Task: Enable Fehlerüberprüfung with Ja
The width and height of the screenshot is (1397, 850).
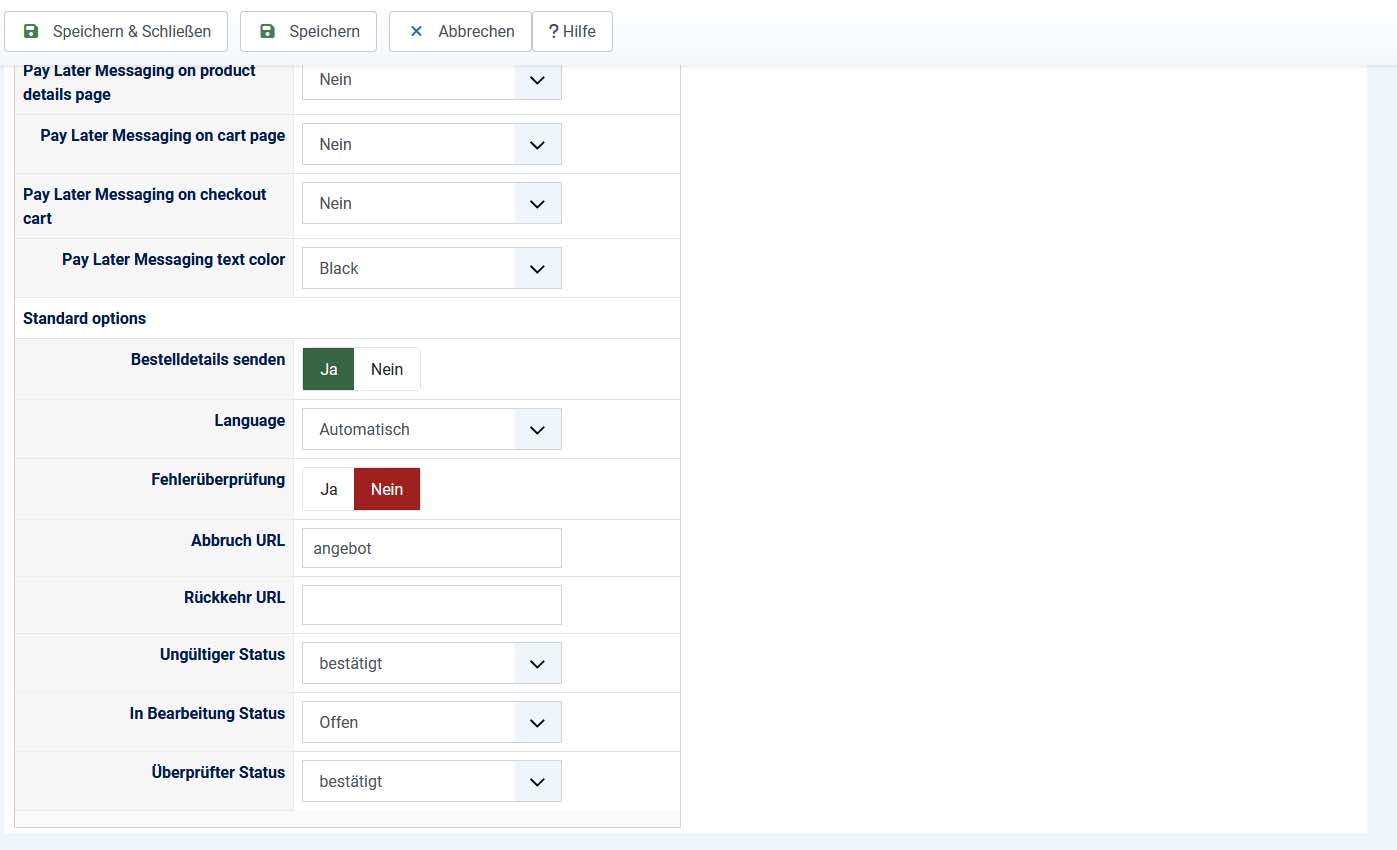Action: pyautogui.click(x=329, y=489)
